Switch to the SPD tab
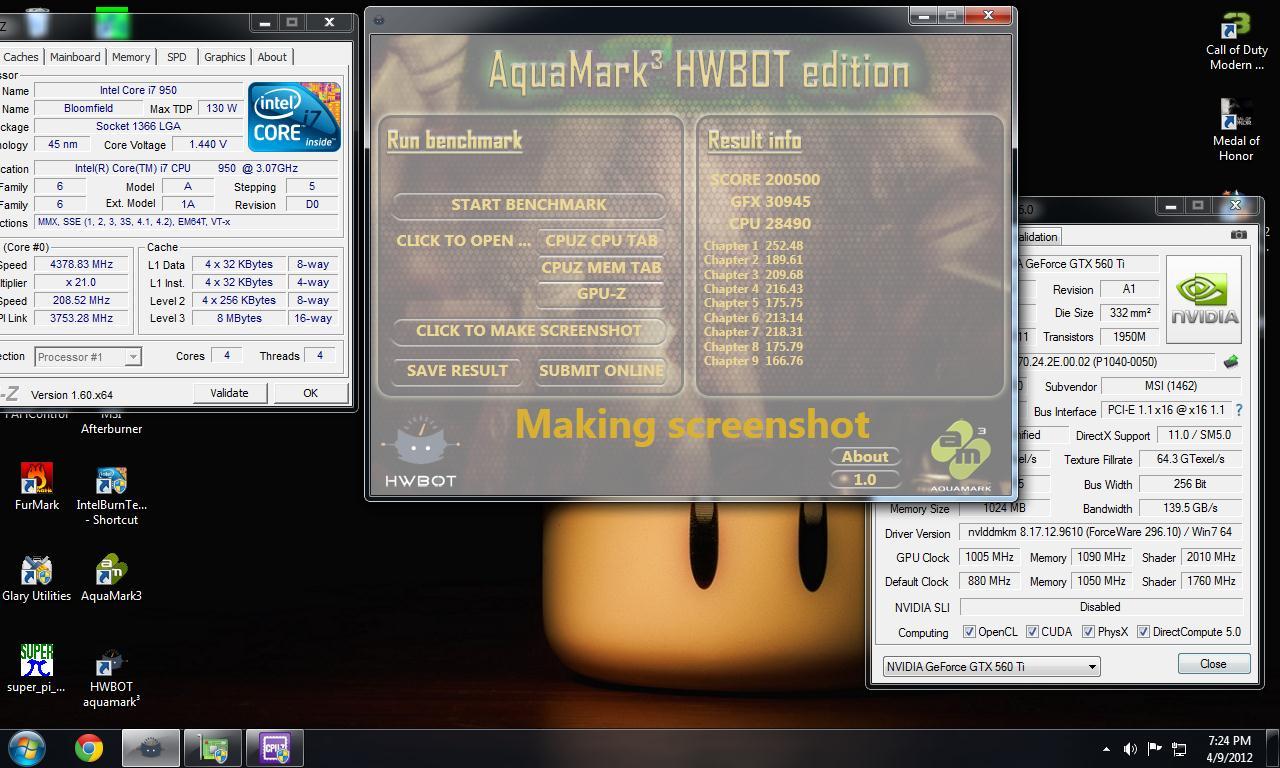1280x768 pixels. tap(177, 57)
